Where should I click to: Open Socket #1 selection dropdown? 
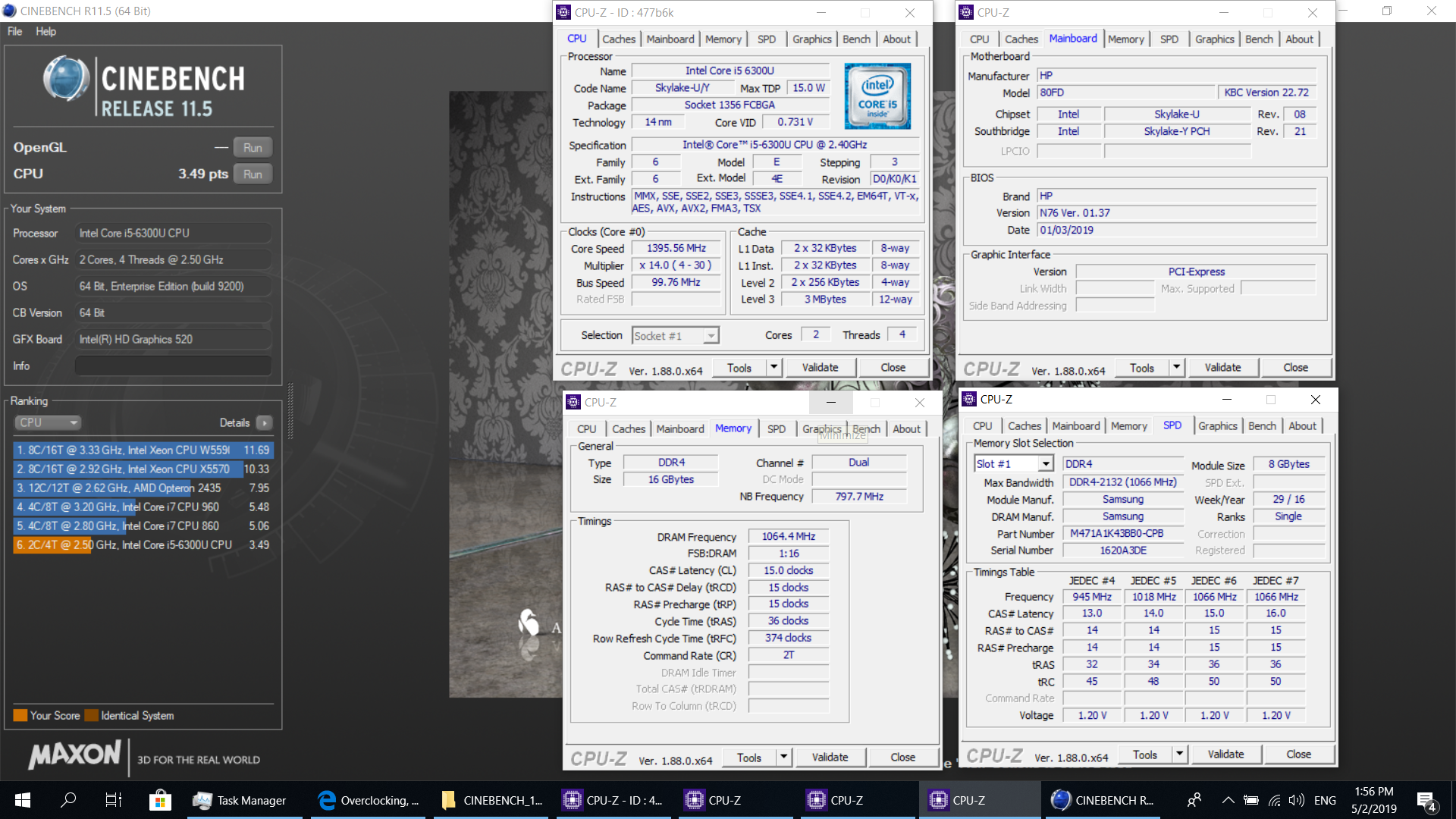(676, 335)
